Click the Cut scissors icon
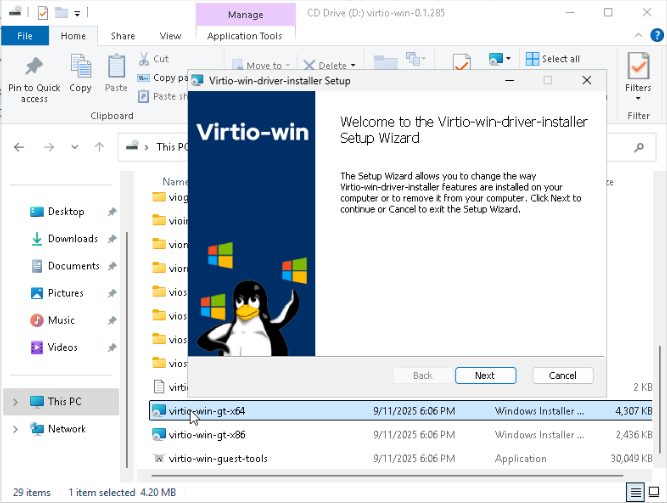This screenshot has width=667, height=503. (x=144, y=59)
